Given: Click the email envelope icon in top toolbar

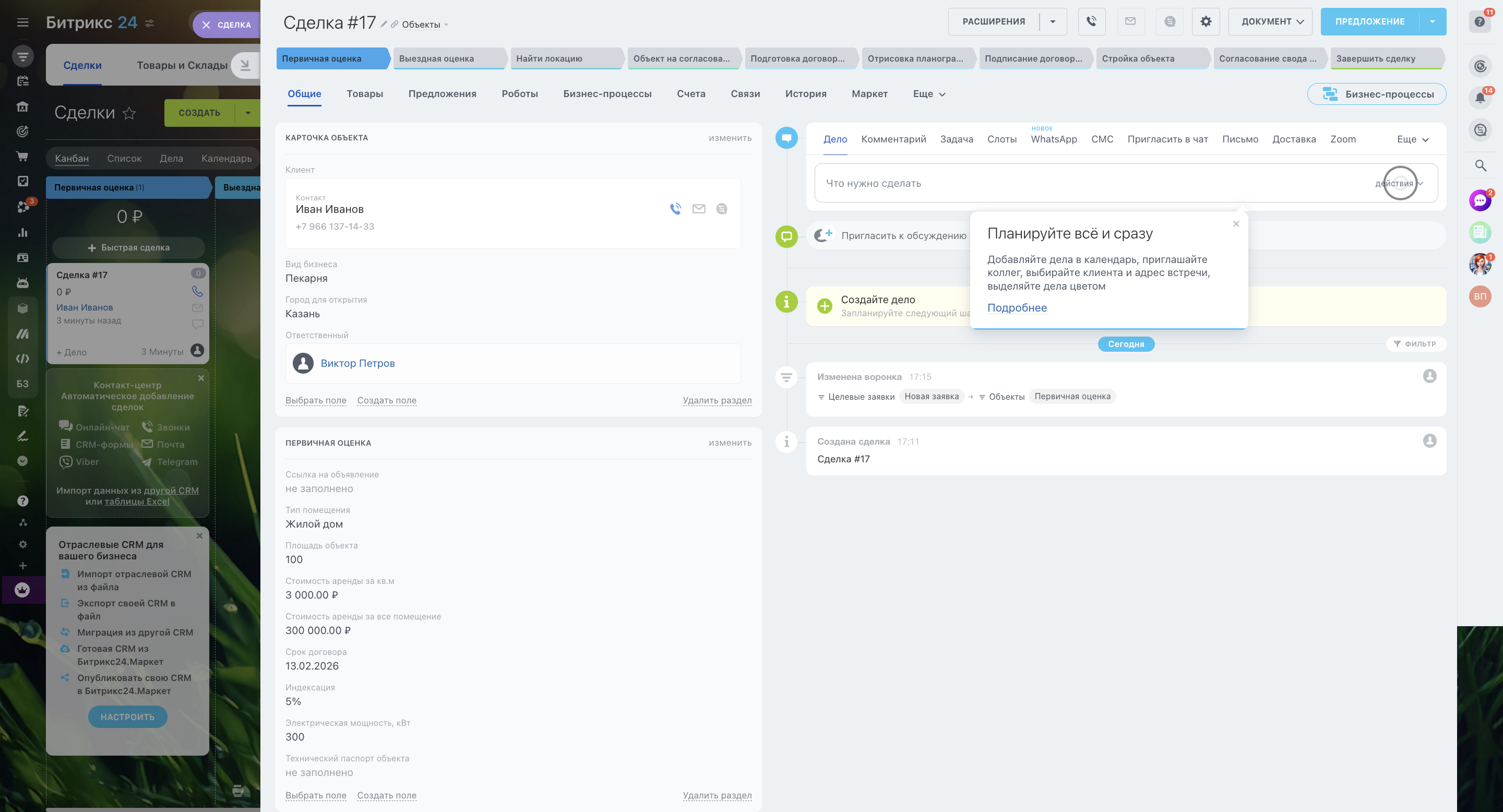Looking at the screenshot, I should click(1130, 21).
